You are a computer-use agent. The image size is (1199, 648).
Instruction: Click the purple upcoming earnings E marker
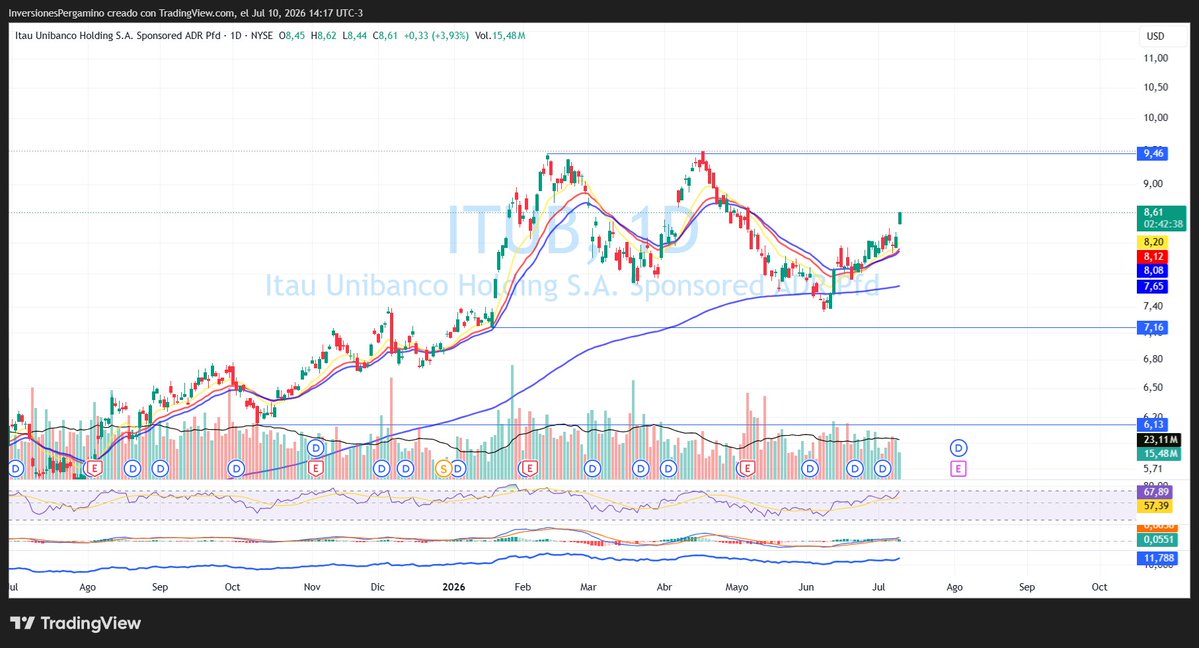tap(958, 468)
